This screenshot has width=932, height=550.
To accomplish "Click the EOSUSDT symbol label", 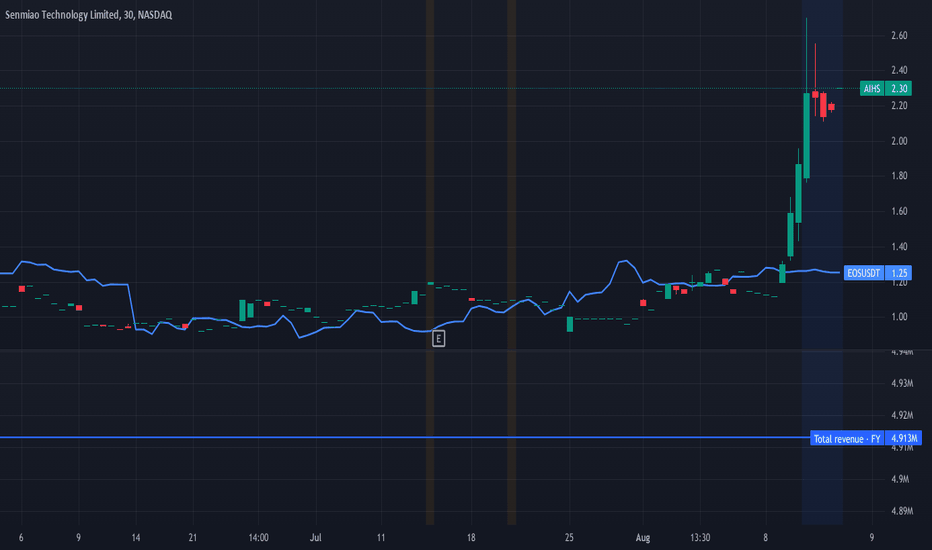I will point(864,273).
